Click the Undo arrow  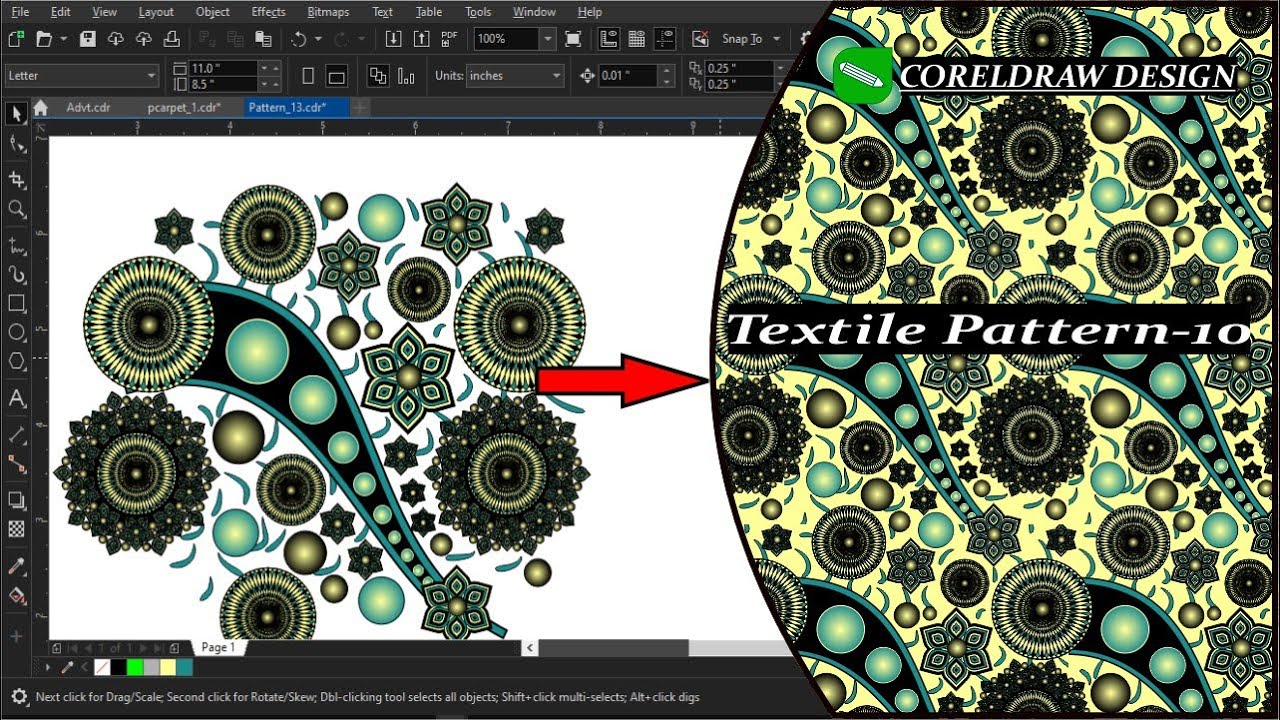point(298,39)
